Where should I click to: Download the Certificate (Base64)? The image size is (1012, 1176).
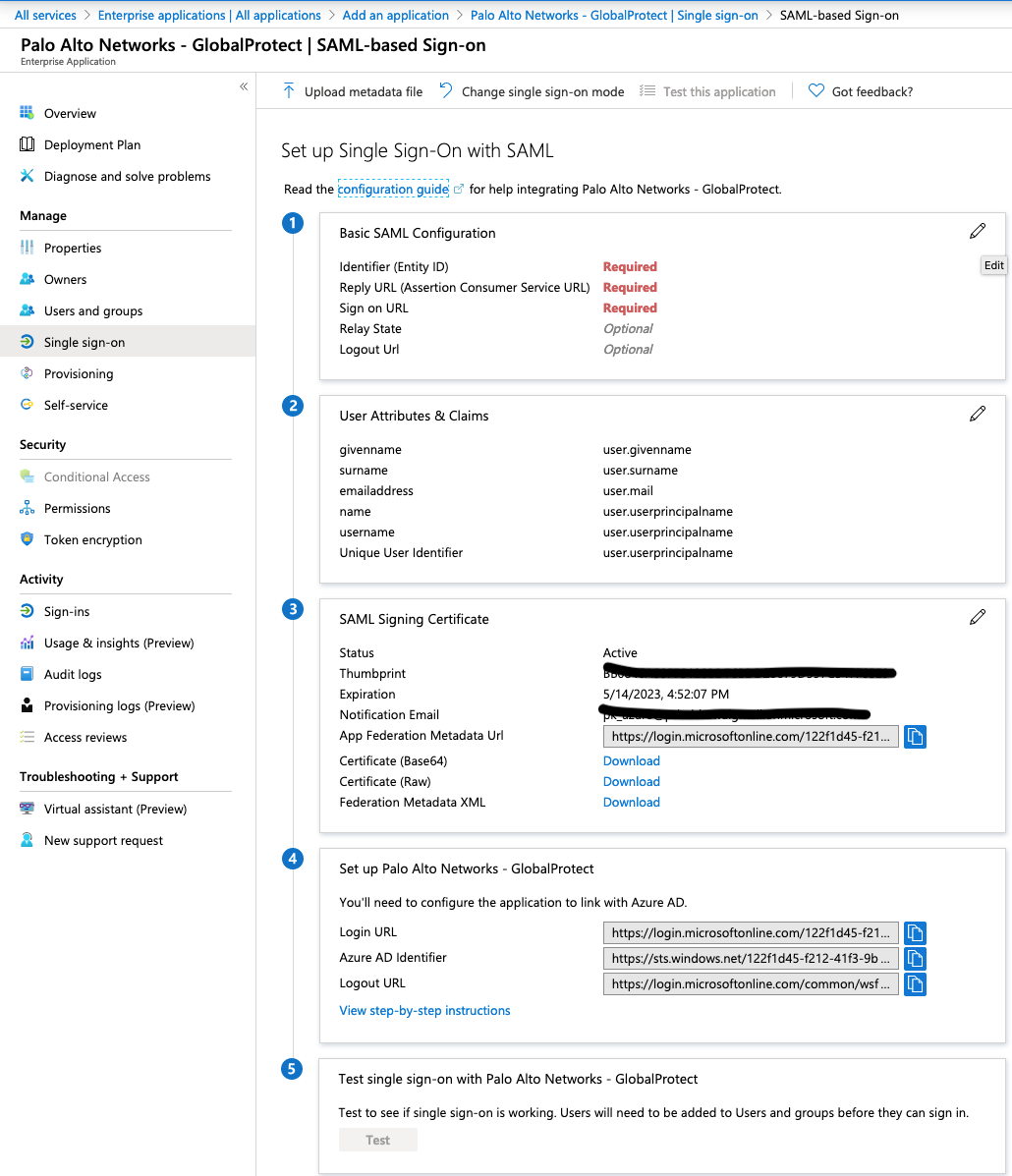(x=631, y=760)
